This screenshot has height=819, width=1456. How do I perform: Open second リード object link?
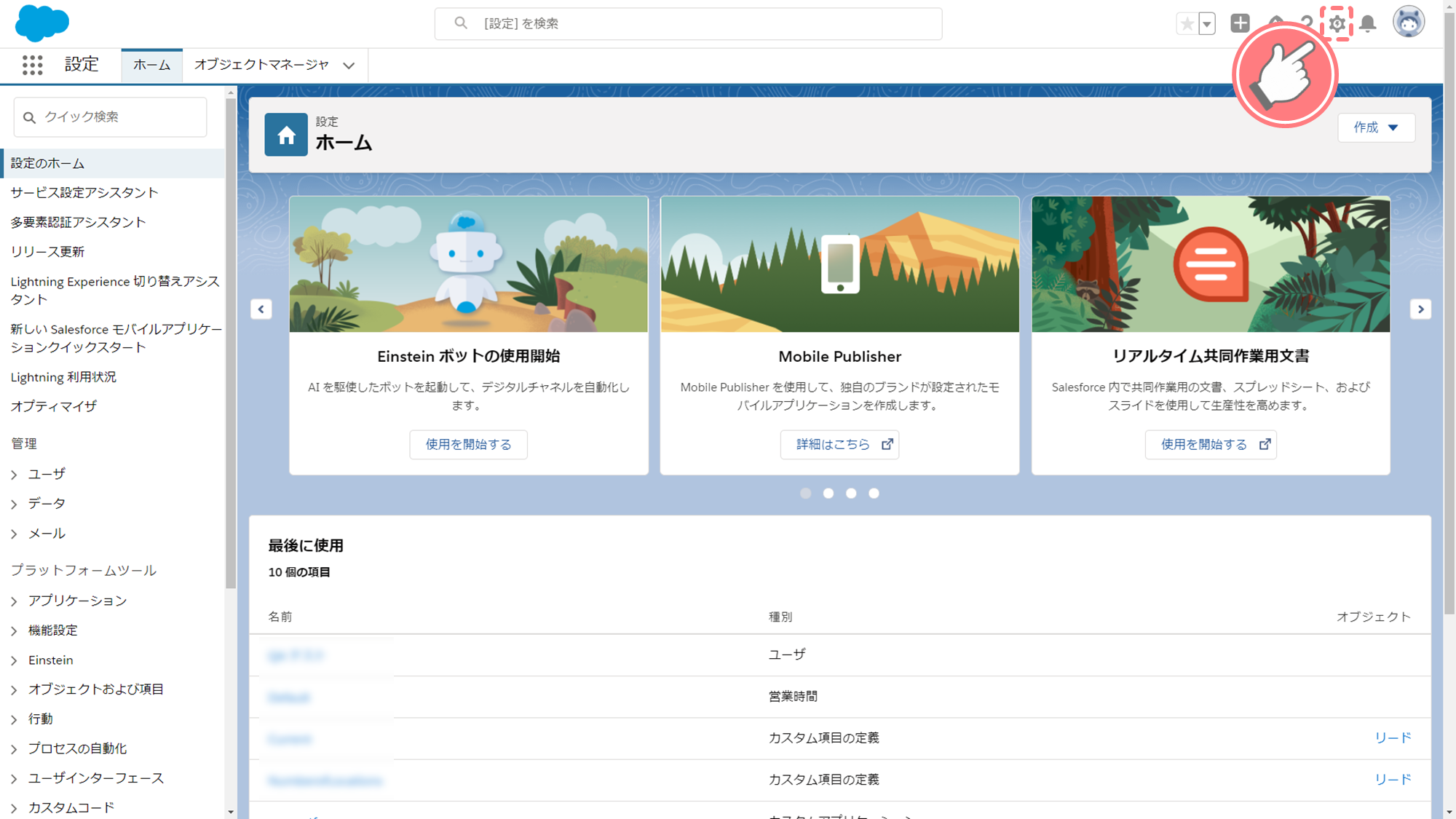tap(1393, 779)
